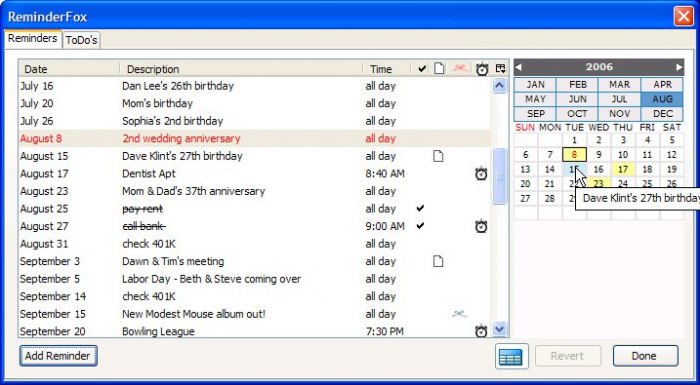
Task: Click the list scrollbar up arrow
Action: [499, 85]
